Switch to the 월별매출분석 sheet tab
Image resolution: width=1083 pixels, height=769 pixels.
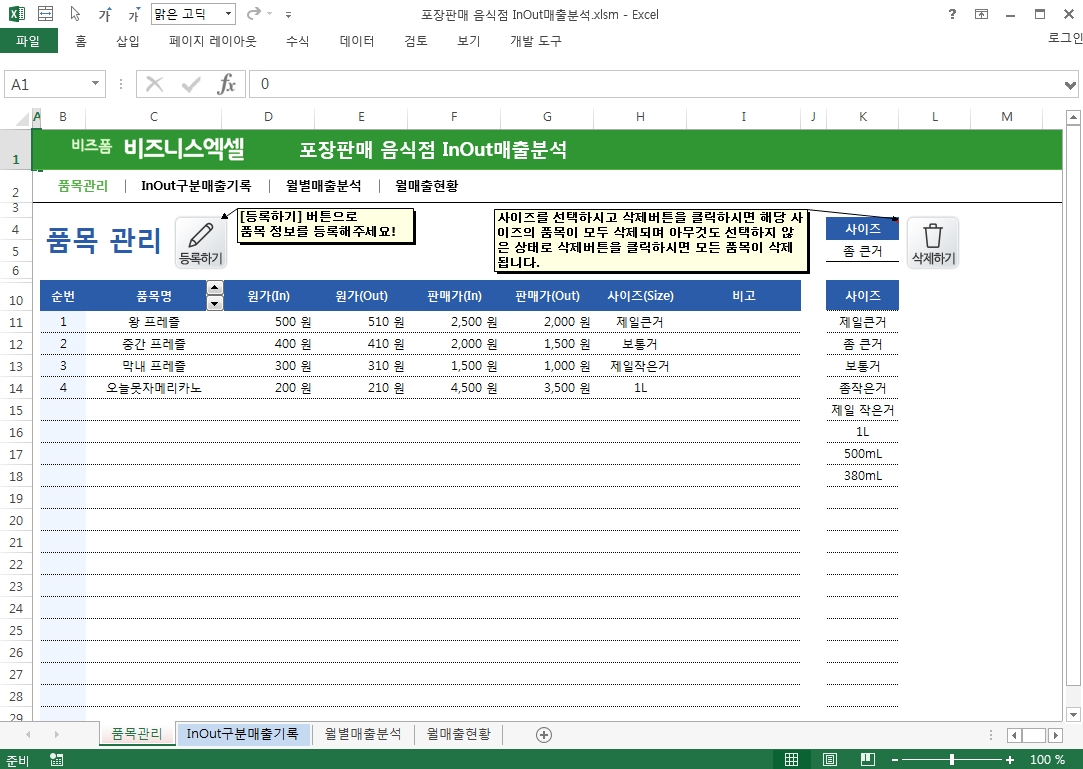pos(363,734)
